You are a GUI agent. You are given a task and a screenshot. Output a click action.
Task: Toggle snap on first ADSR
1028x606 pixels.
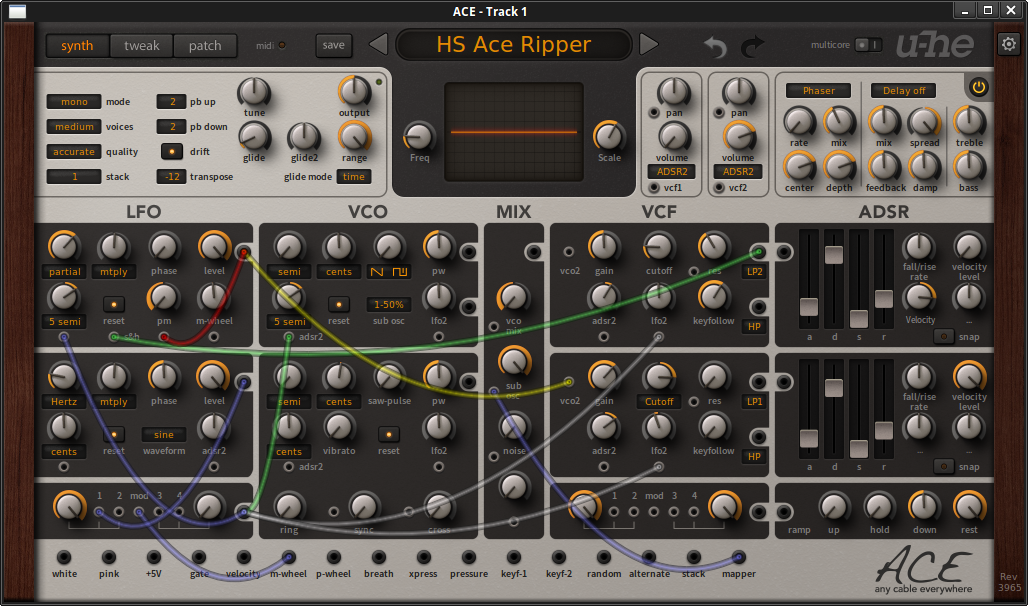tap(943, 336)
